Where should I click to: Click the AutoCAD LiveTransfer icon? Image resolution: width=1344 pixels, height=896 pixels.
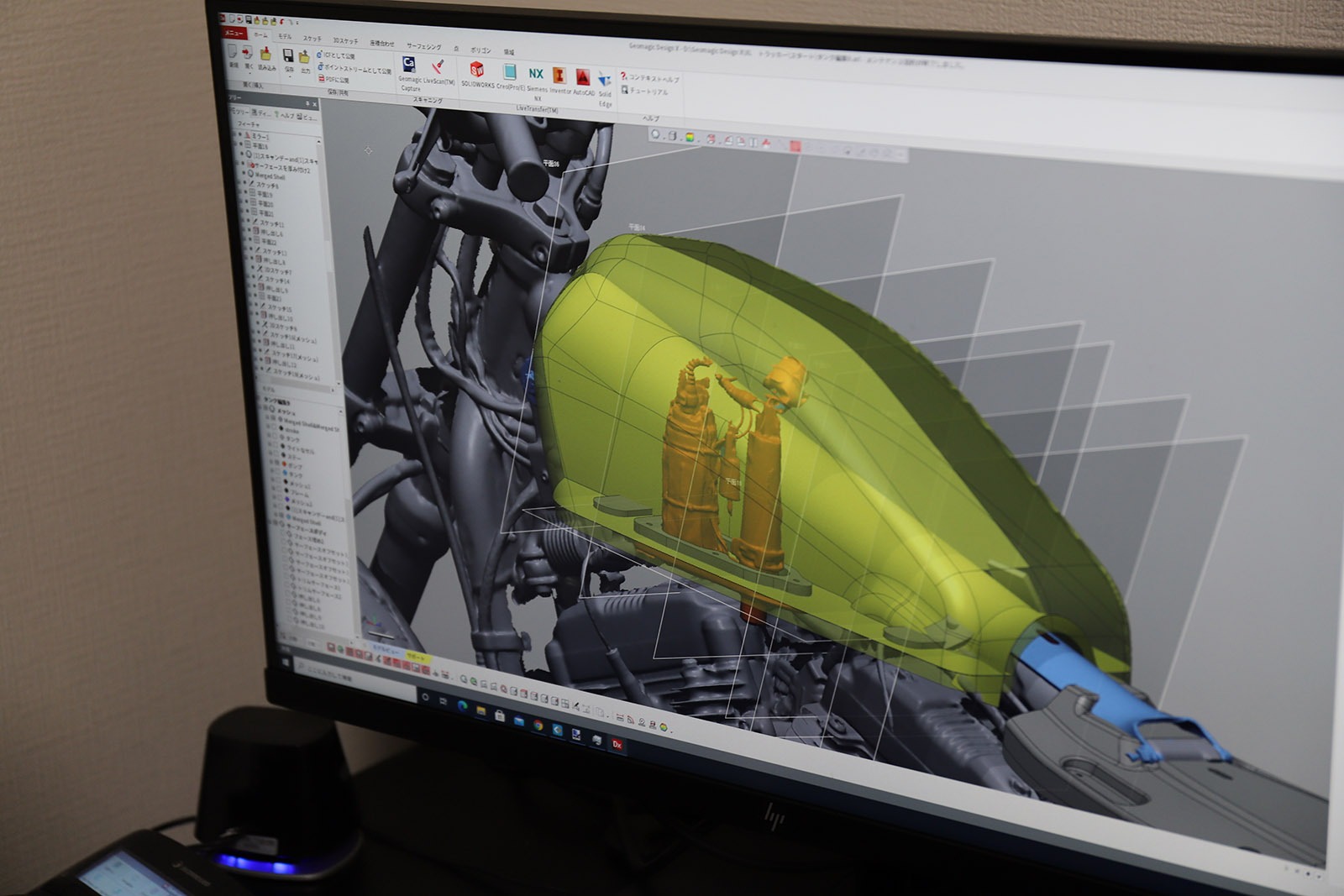[583, 76]
